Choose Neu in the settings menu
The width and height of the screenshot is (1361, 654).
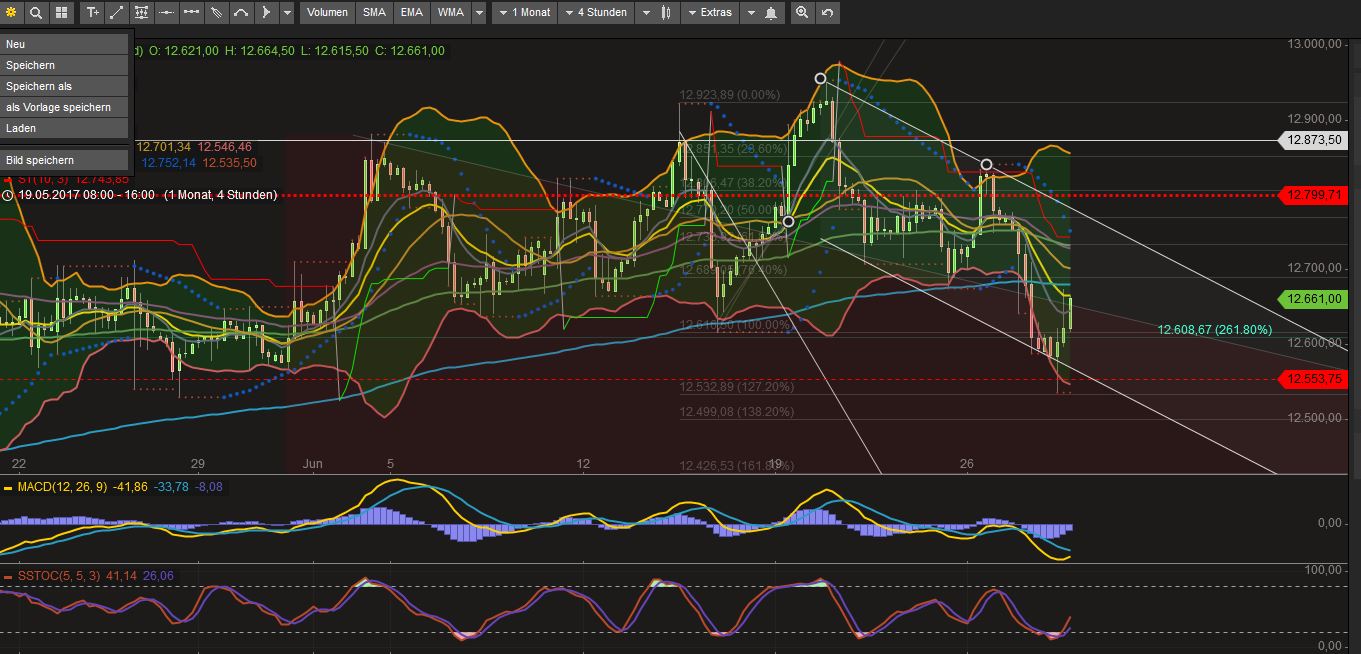65,44
